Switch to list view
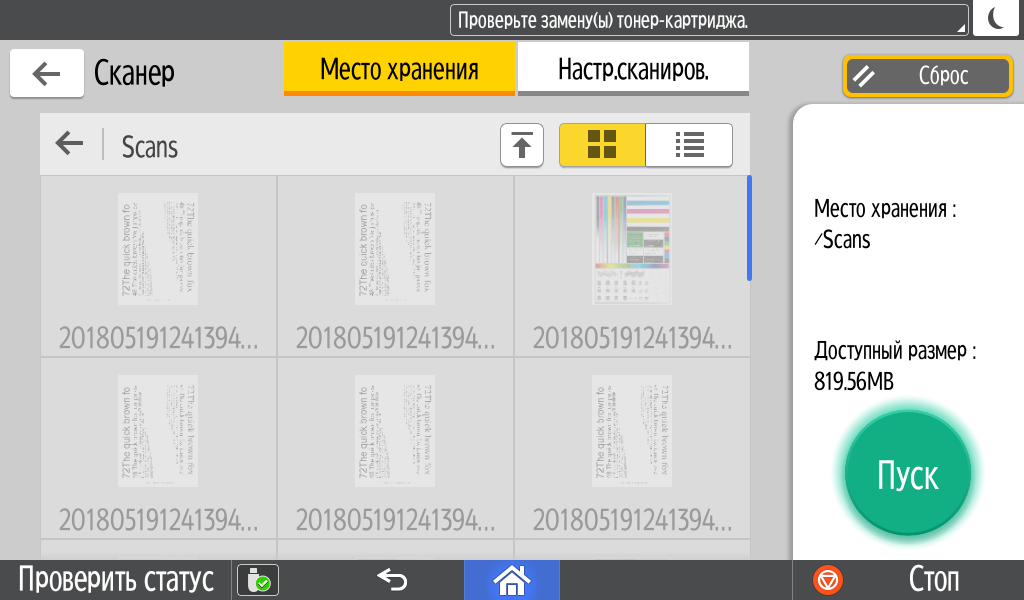The height and width of the screenshot is (600, 1024). point(689,145)
